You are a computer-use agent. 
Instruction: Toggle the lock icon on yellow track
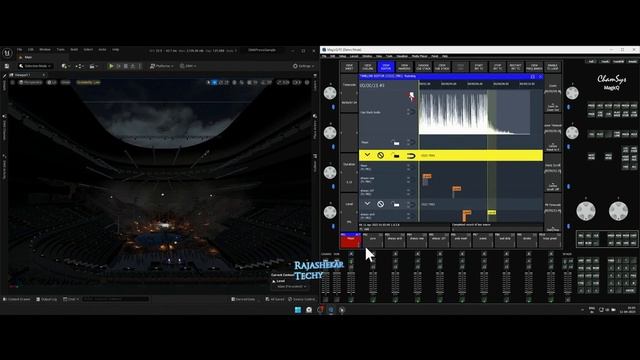tap(395, 155)
